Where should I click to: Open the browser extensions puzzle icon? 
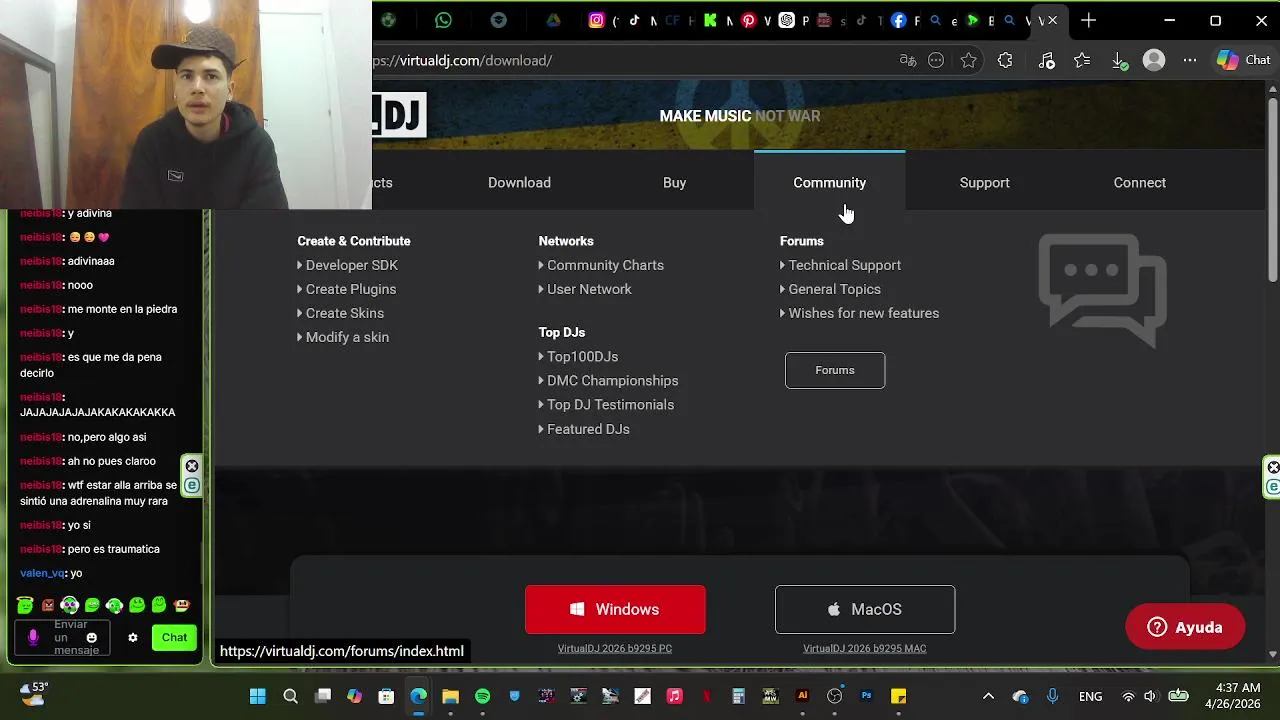(x=1005, y=60)
